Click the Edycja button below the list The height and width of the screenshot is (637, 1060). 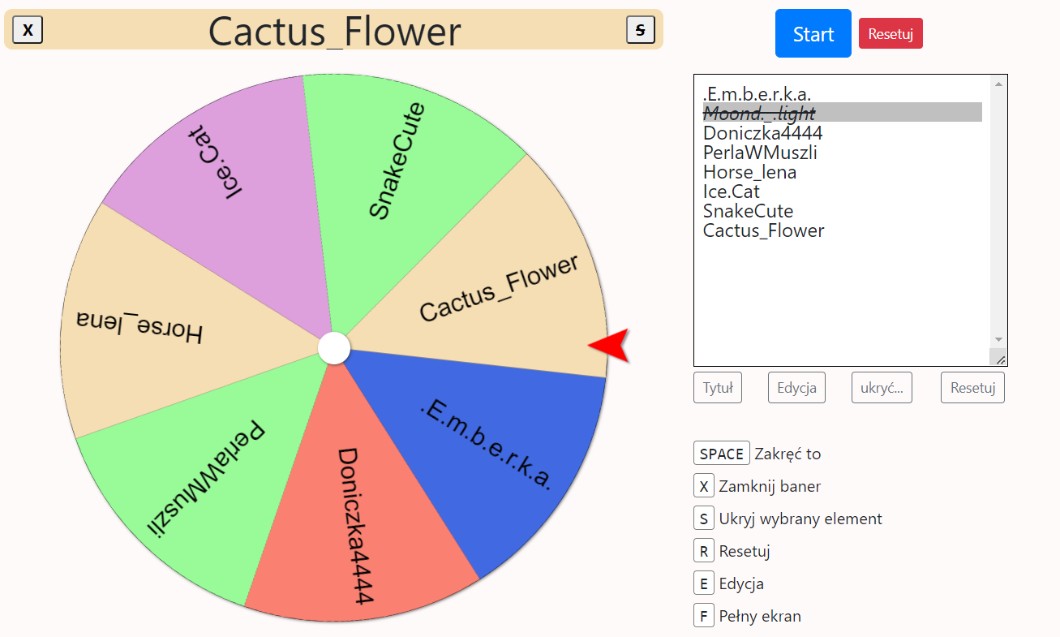(796, 388)
